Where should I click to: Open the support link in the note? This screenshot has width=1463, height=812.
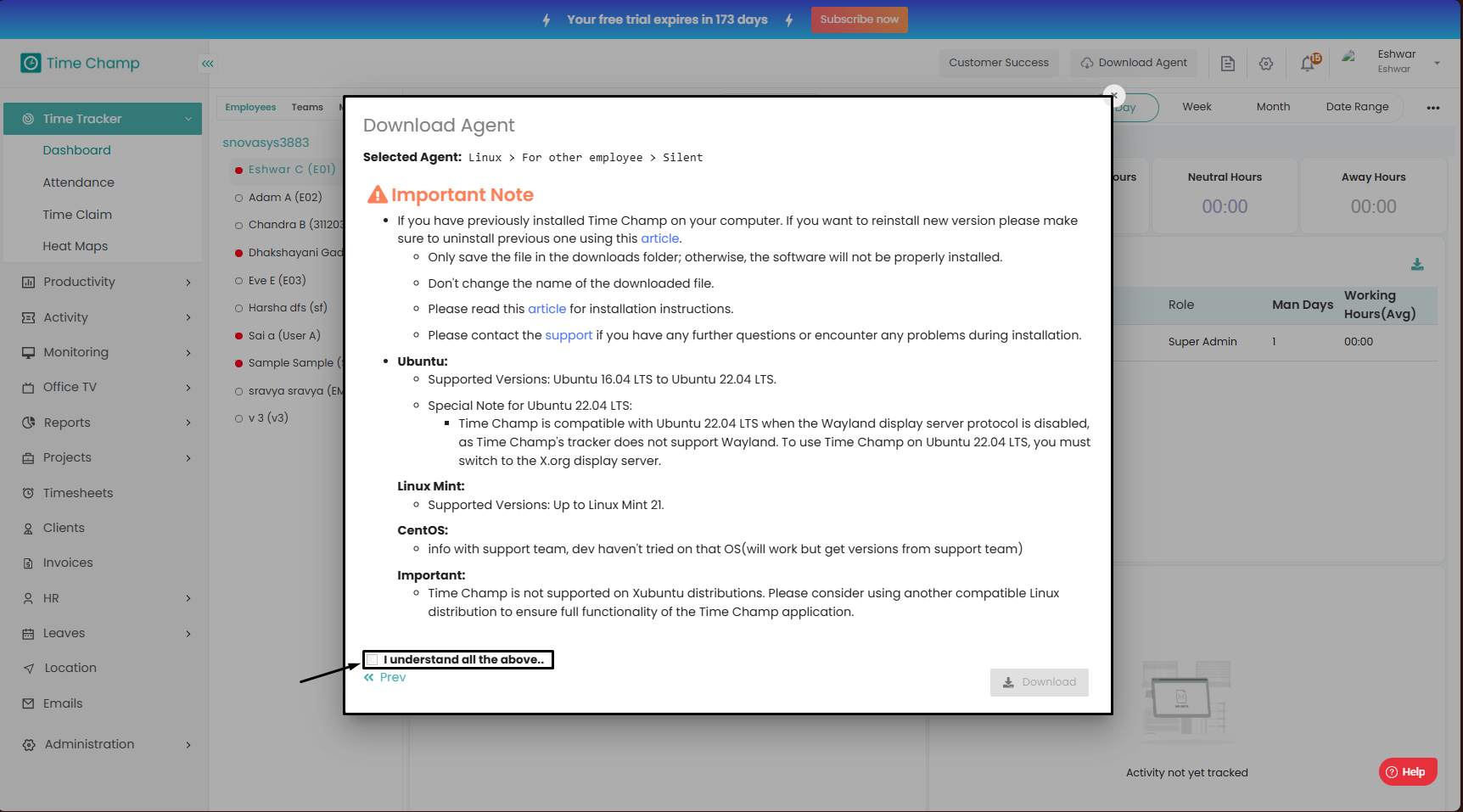[569, 335]
